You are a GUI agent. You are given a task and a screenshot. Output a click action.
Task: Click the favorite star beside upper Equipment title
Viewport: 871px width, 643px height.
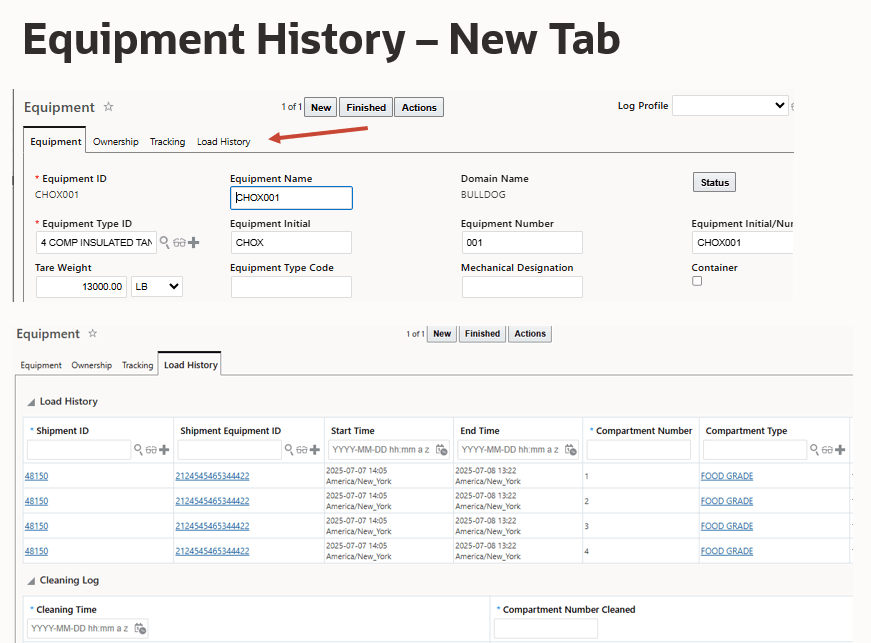click(x=108, y=107)
